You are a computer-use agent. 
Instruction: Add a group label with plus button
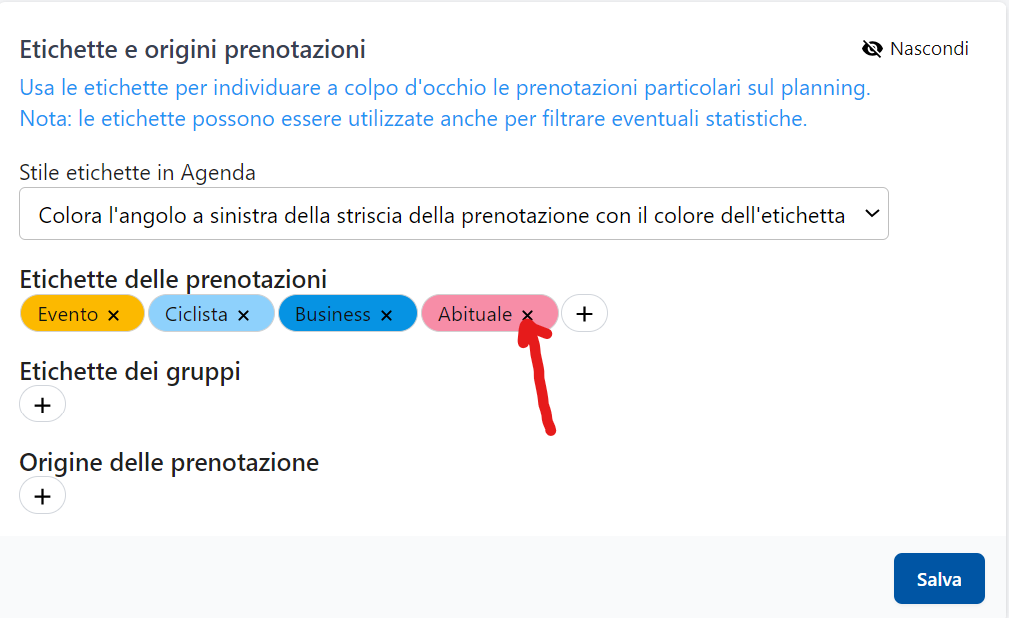coord(42,405)
